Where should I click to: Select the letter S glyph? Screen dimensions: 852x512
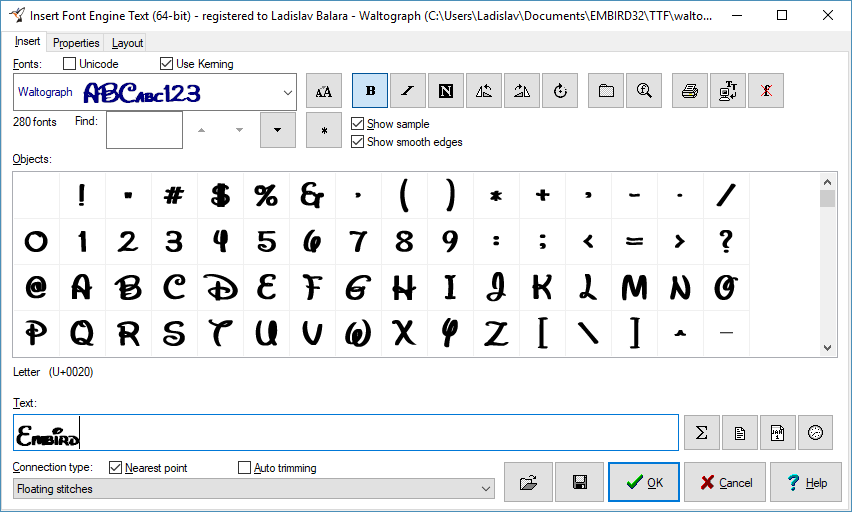tap(174, 333)
